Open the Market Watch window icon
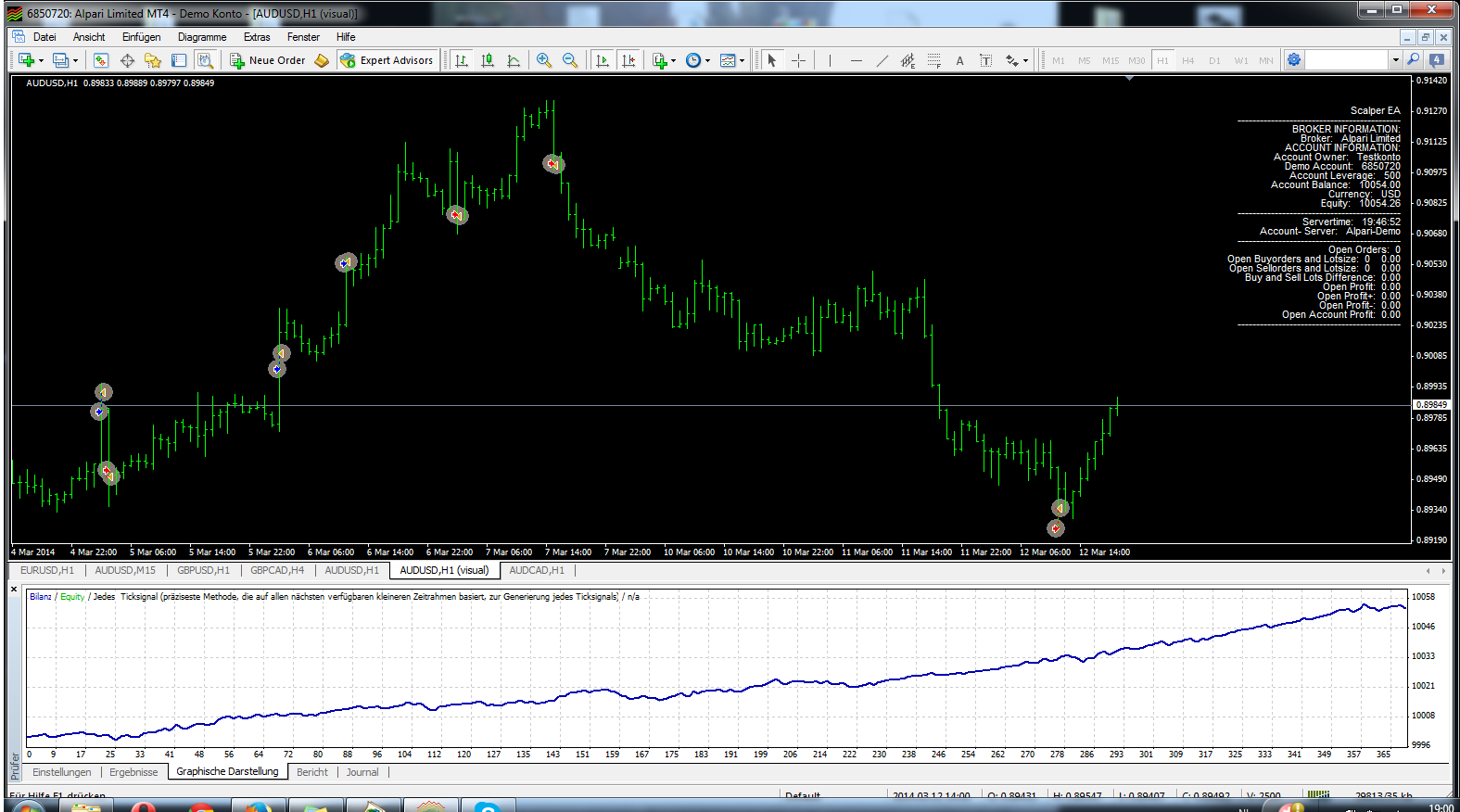Viewport: 1460px width, 812px height. [x=101, y=60]
